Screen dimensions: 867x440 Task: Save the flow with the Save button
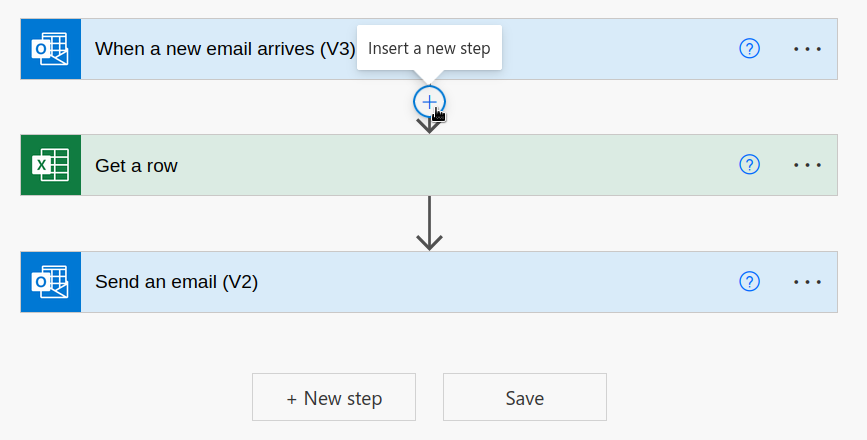click(525, 397)
